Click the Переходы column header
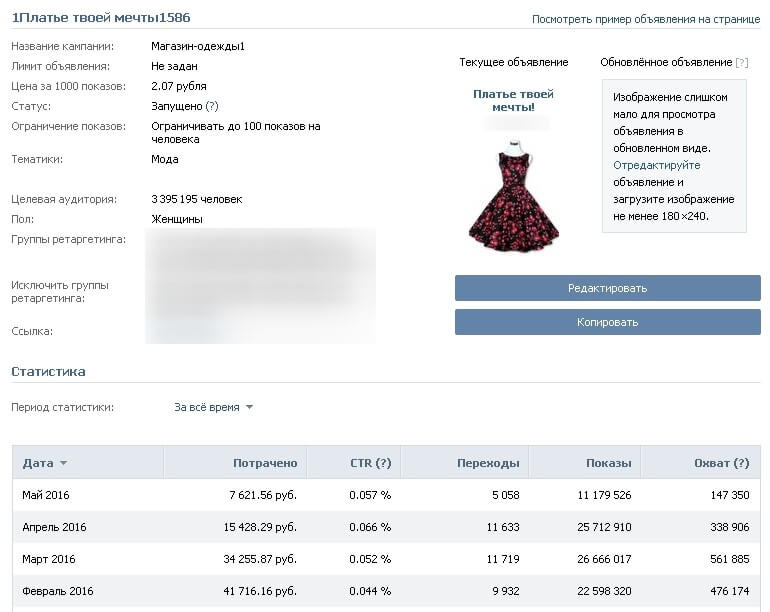The height and width of the screenshot is (612, 770). click(487, 463)
